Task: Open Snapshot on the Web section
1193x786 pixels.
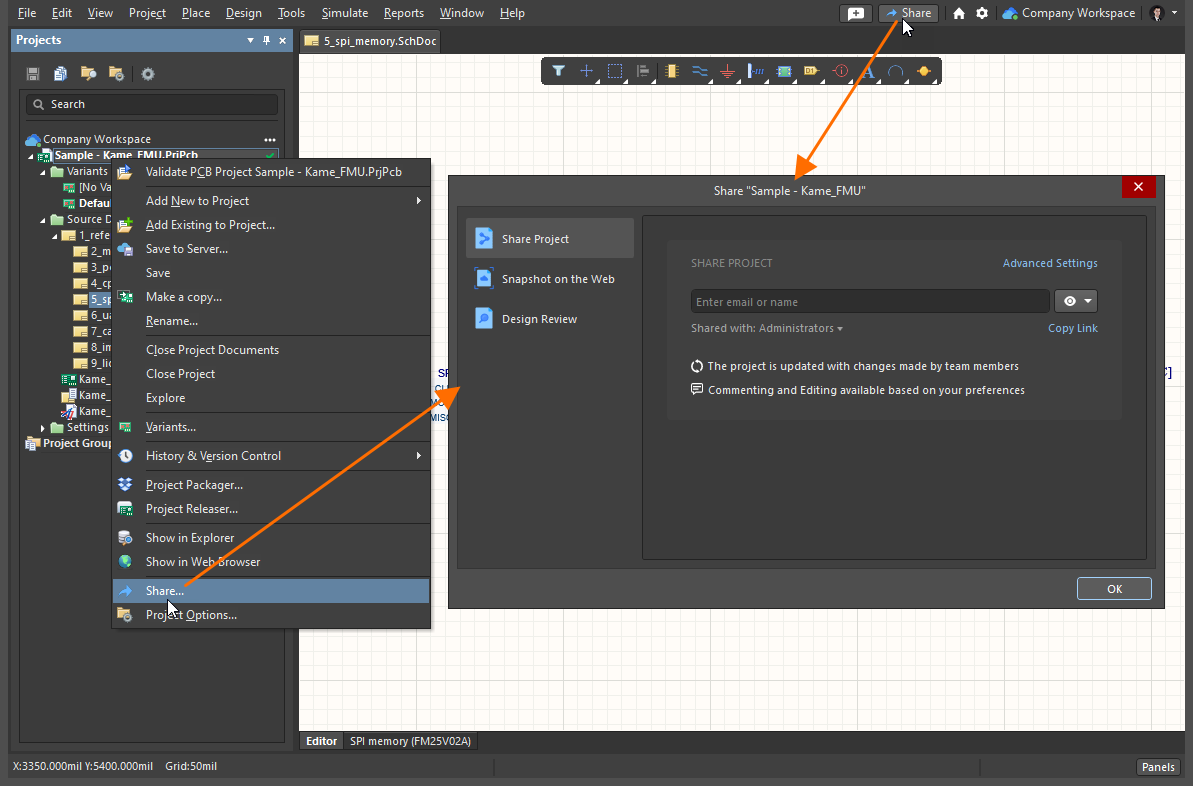Action: click(549, 279)
